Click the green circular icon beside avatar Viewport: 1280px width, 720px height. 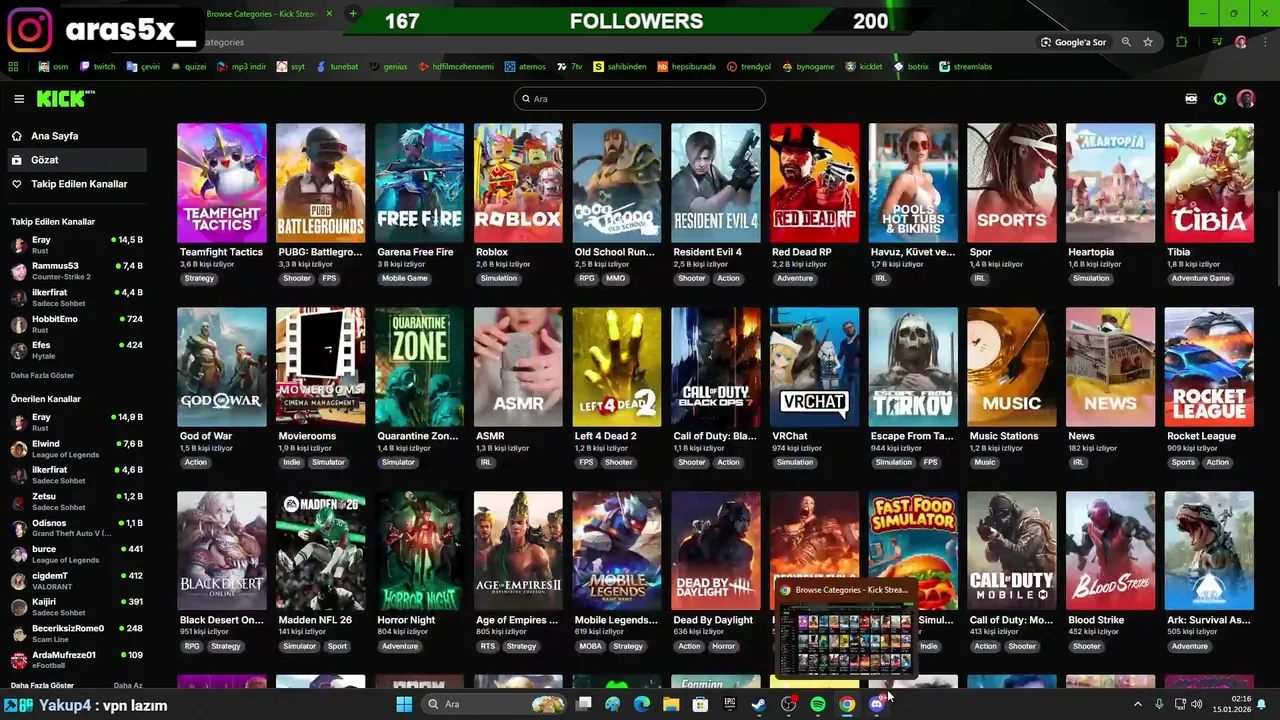click(x=1219, y=99)
